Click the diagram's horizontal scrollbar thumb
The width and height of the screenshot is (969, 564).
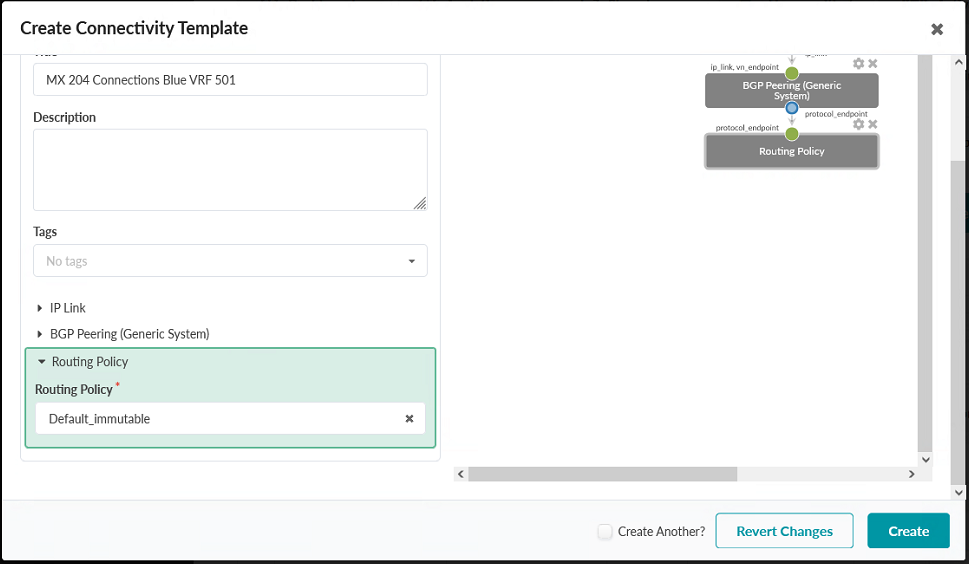(602, 474)
